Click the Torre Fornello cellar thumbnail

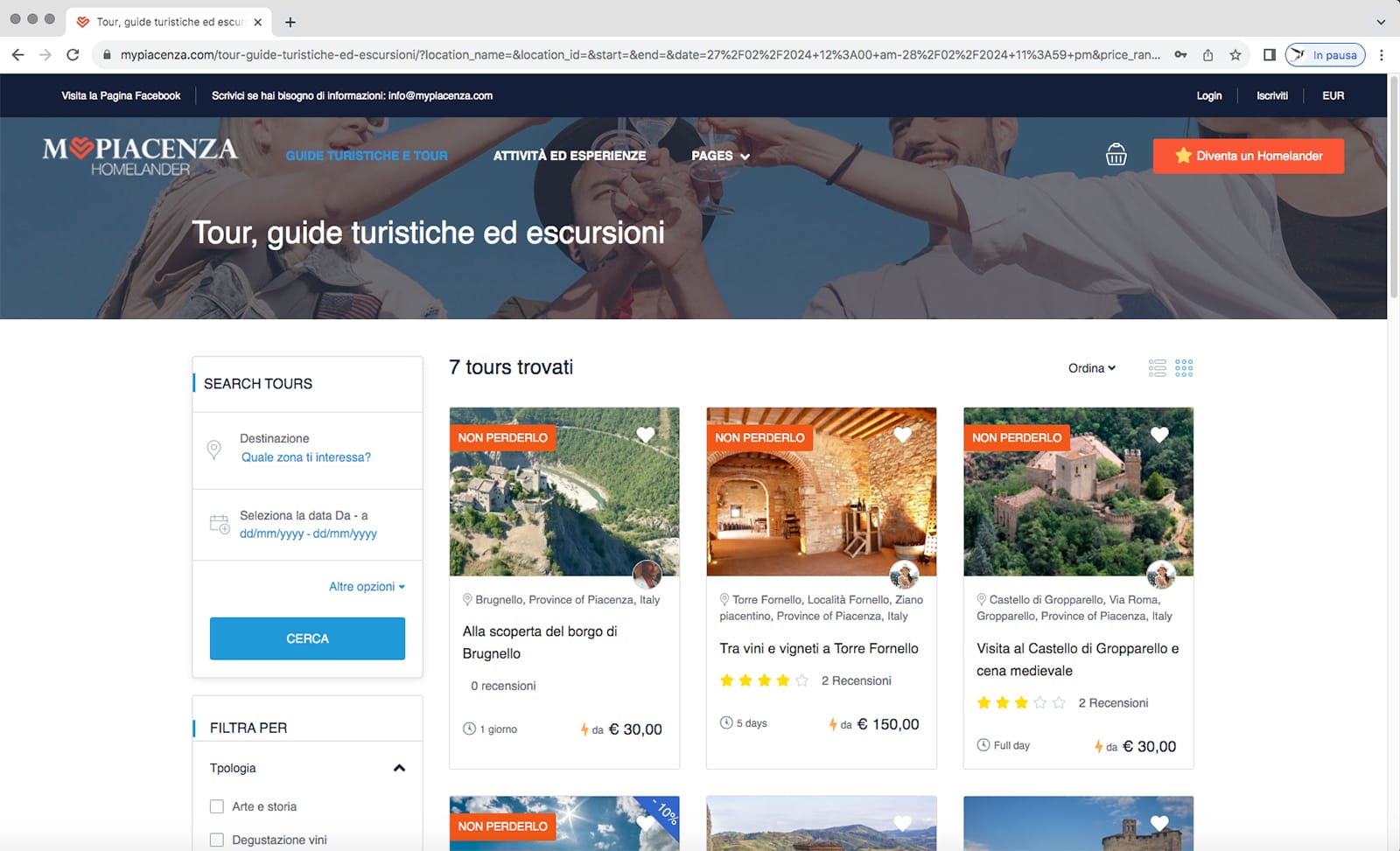[x=822, y=492]
